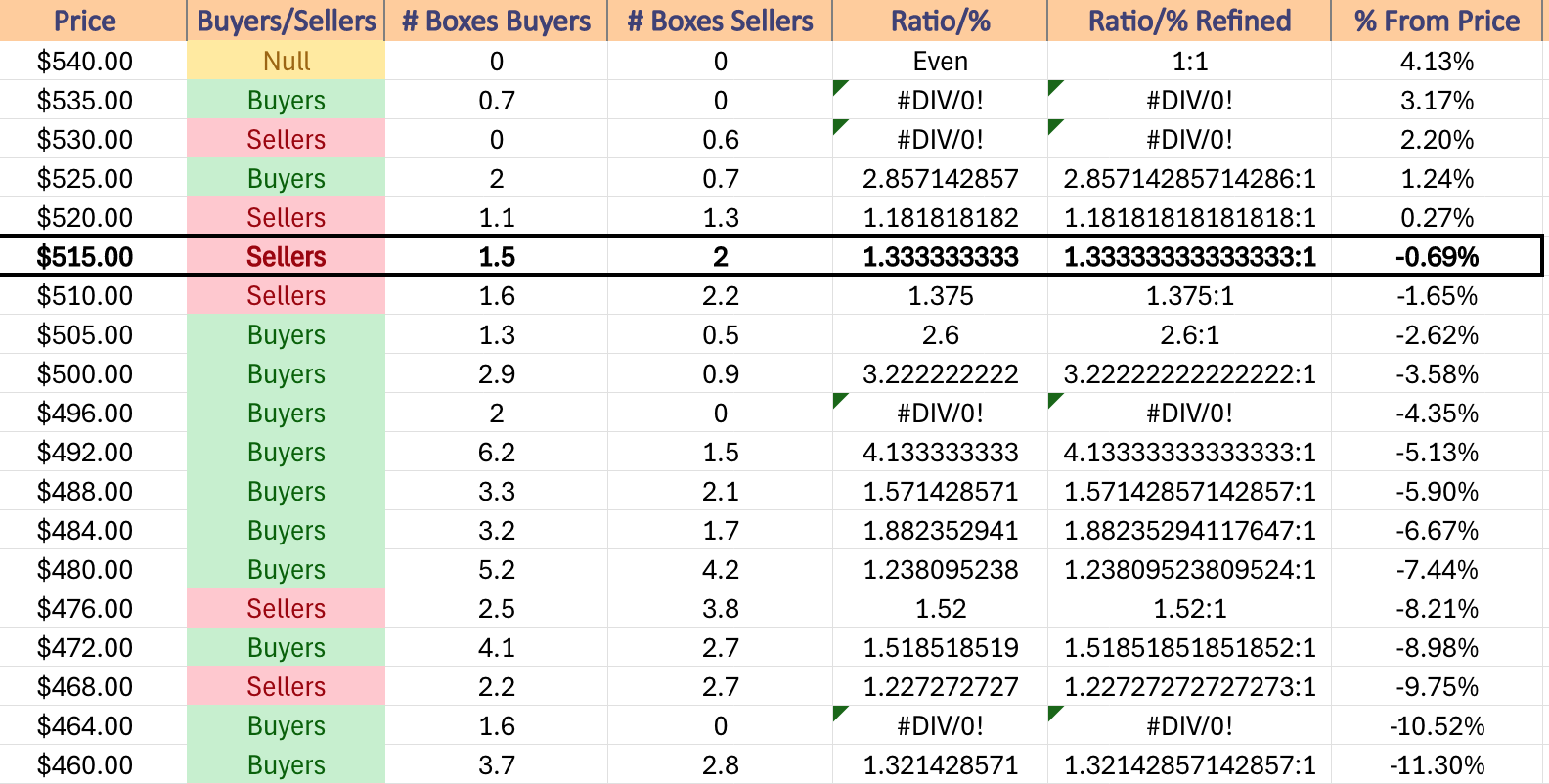Click the red Sellers cell in $476.00 row

click(x=286, y=608)
